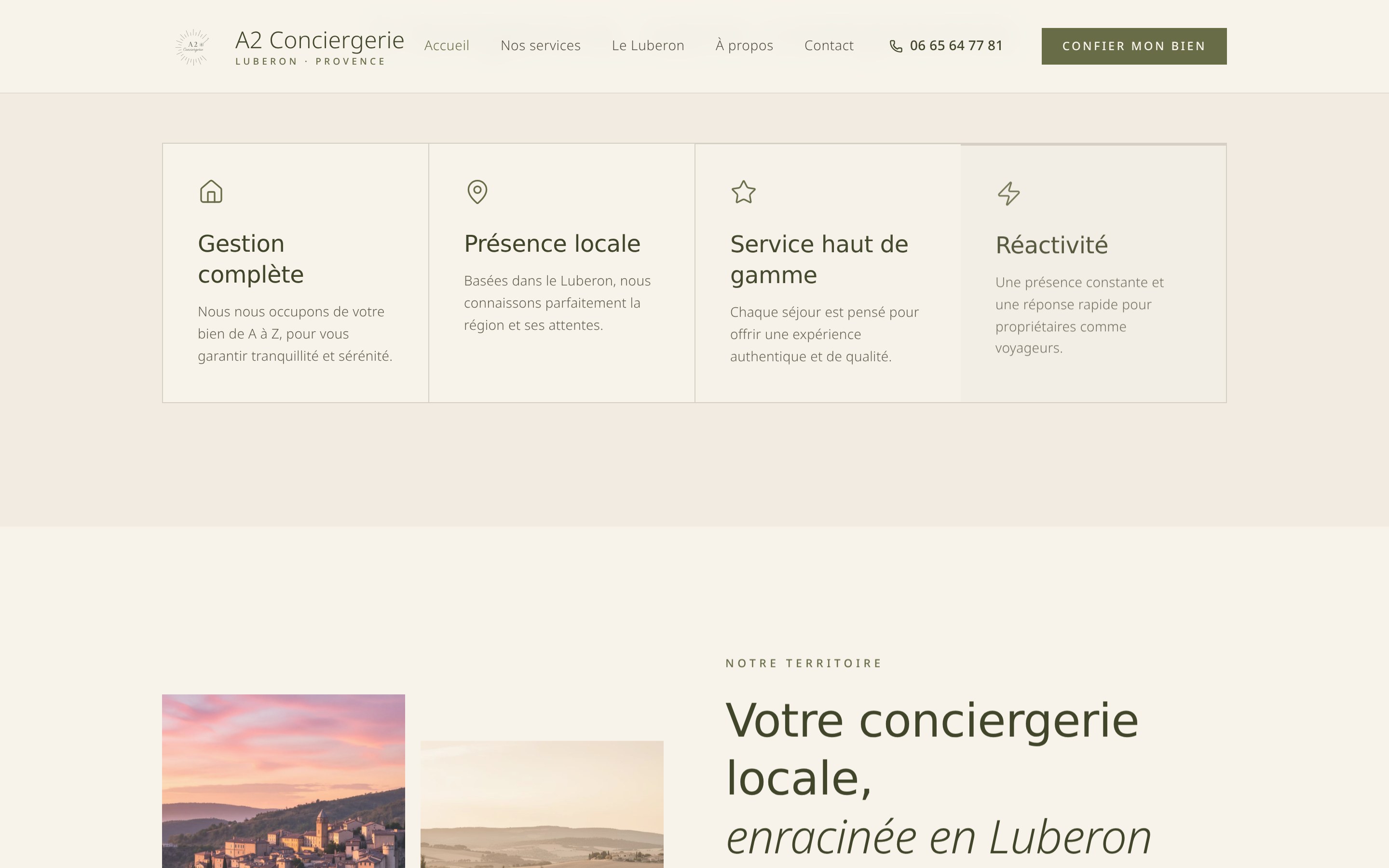Select the Réactivité card heading
This screenshot has height=868, width=1389.
pos(1051,245)
